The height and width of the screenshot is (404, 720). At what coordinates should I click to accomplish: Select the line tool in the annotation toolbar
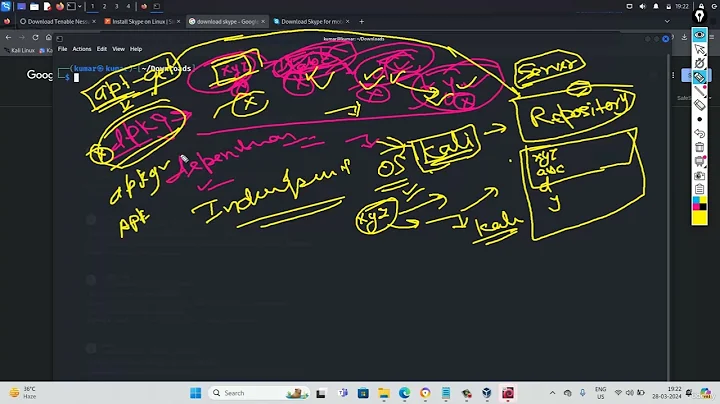click(x=699, y=91)
